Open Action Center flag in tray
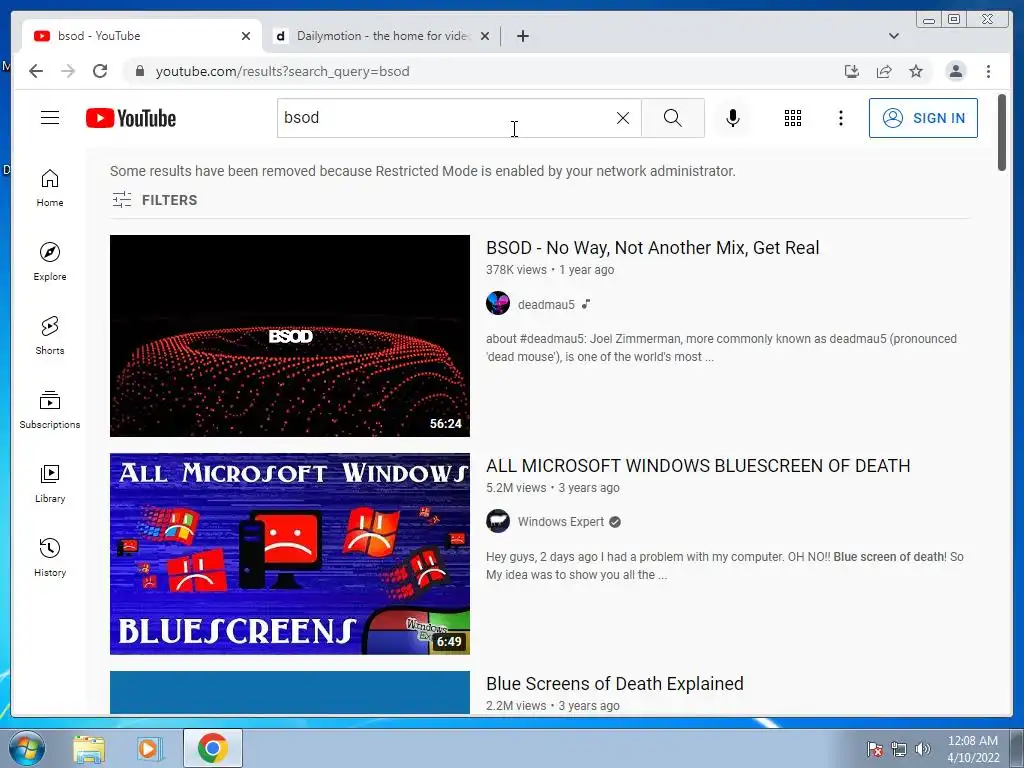Image resolution: width=1024 pixels, height=768 pixels. tap(875, 749)
